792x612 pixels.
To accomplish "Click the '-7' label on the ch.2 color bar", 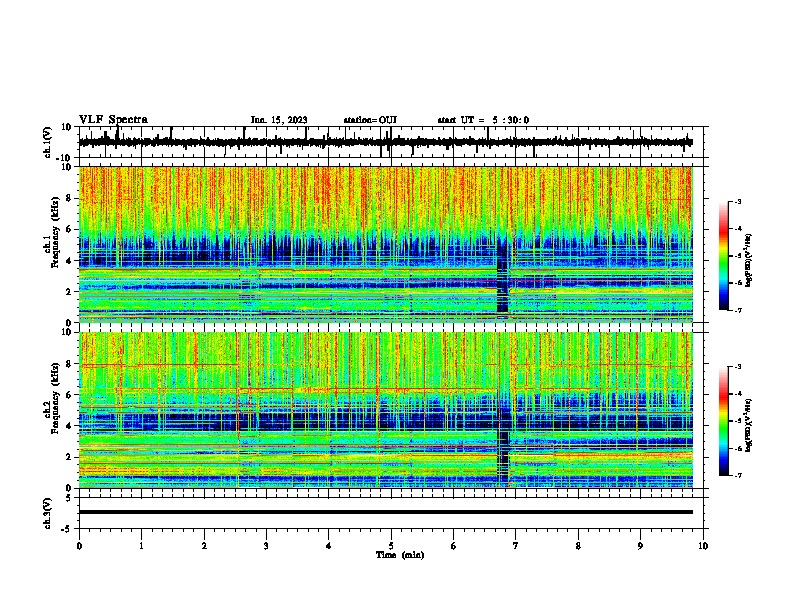I will (x=737, y=475).
